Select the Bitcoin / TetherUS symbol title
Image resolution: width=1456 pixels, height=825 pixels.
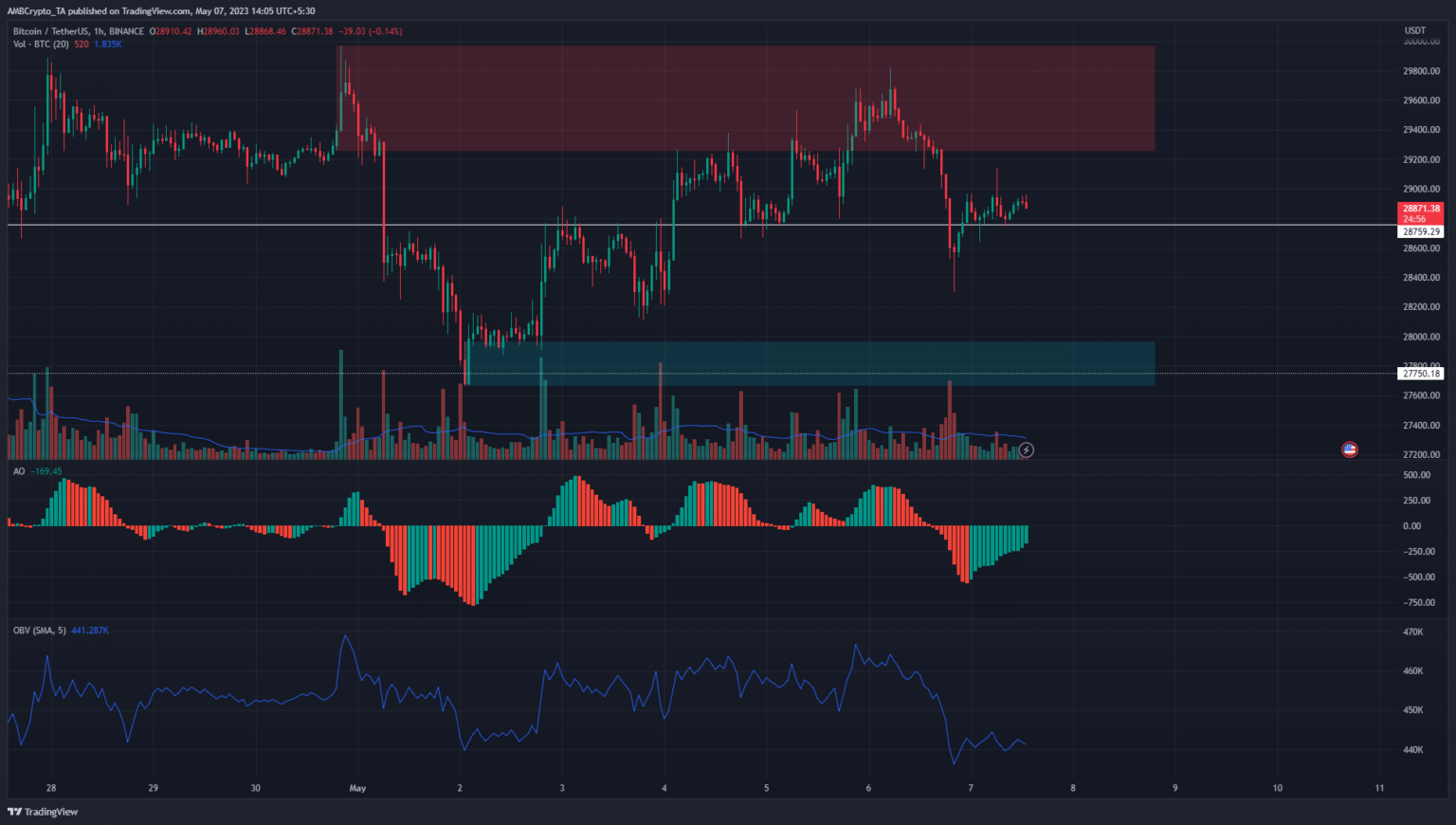pyautogui.click(x=51, y=31)
